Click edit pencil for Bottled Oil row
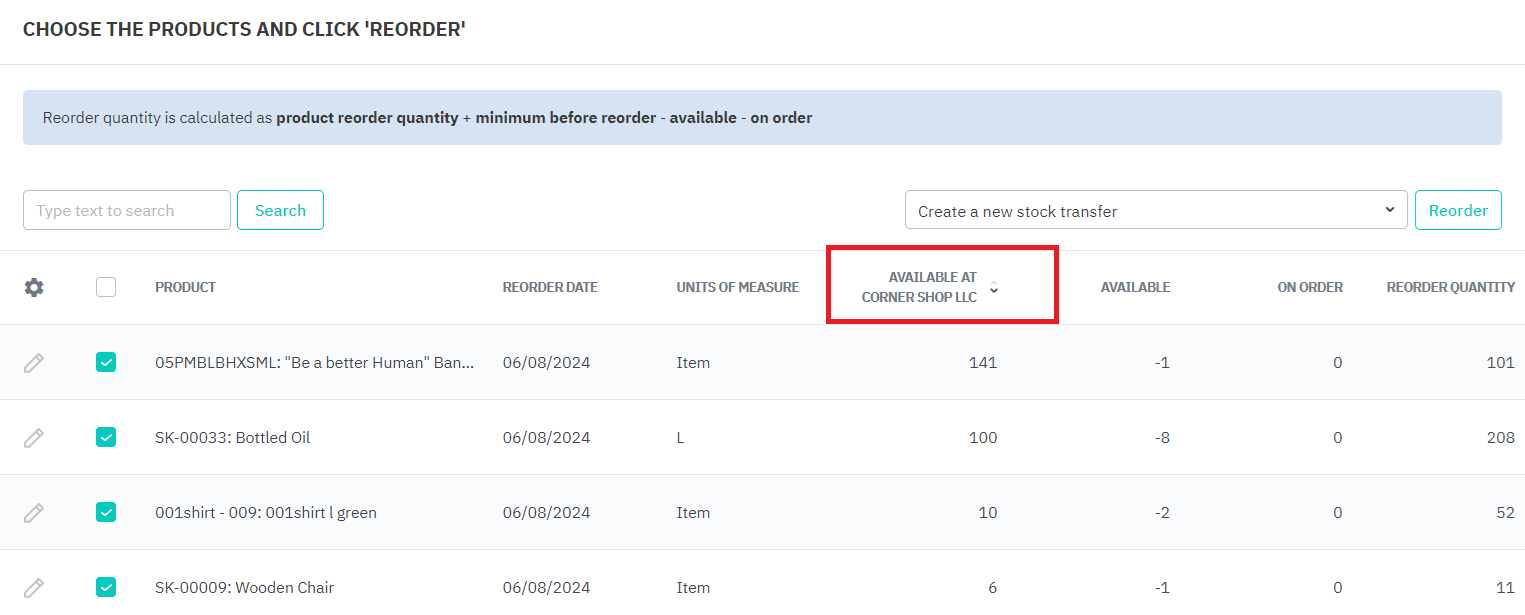1525x615 pixels. 34,438
